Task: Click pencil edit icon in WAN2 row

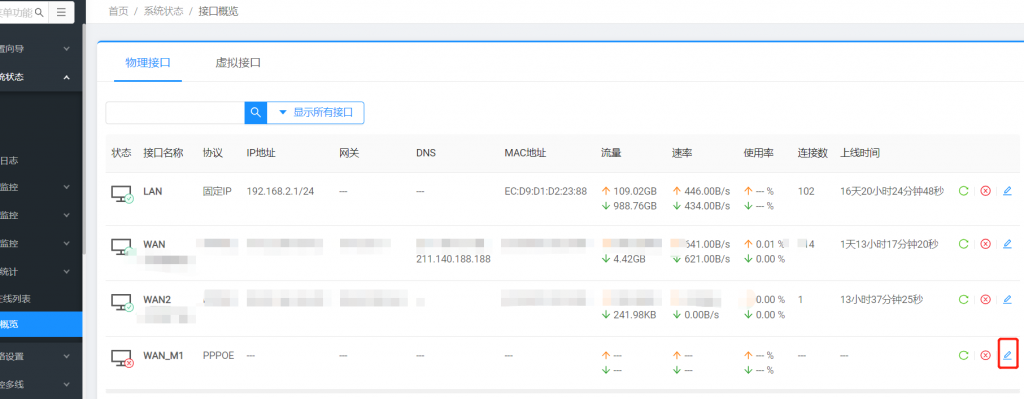Action: (x=1007, y=300)
